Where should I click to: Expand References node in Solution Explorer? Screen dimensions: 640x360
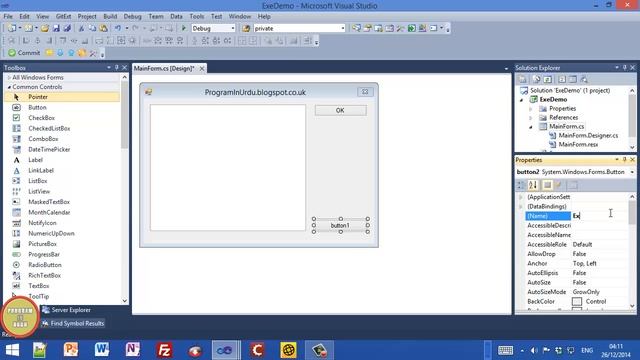[x=531, y=118]
